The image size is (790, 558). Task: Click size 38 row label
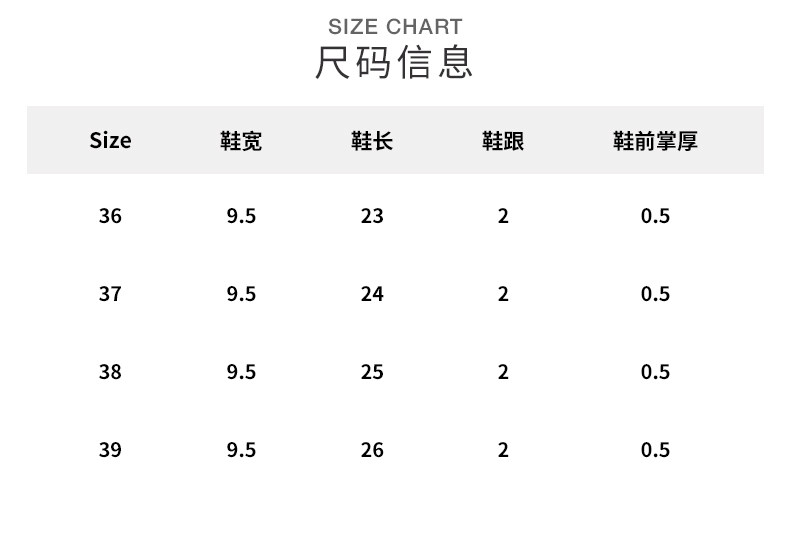click(x=110, y=372)
